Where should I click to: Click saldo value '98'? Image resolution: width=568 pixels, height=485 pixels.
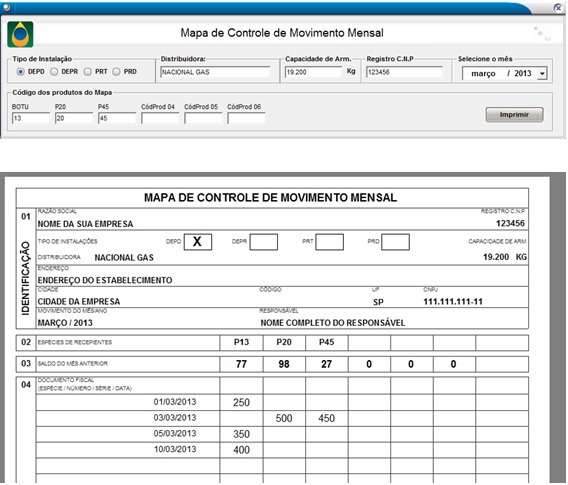pos(284,364)
